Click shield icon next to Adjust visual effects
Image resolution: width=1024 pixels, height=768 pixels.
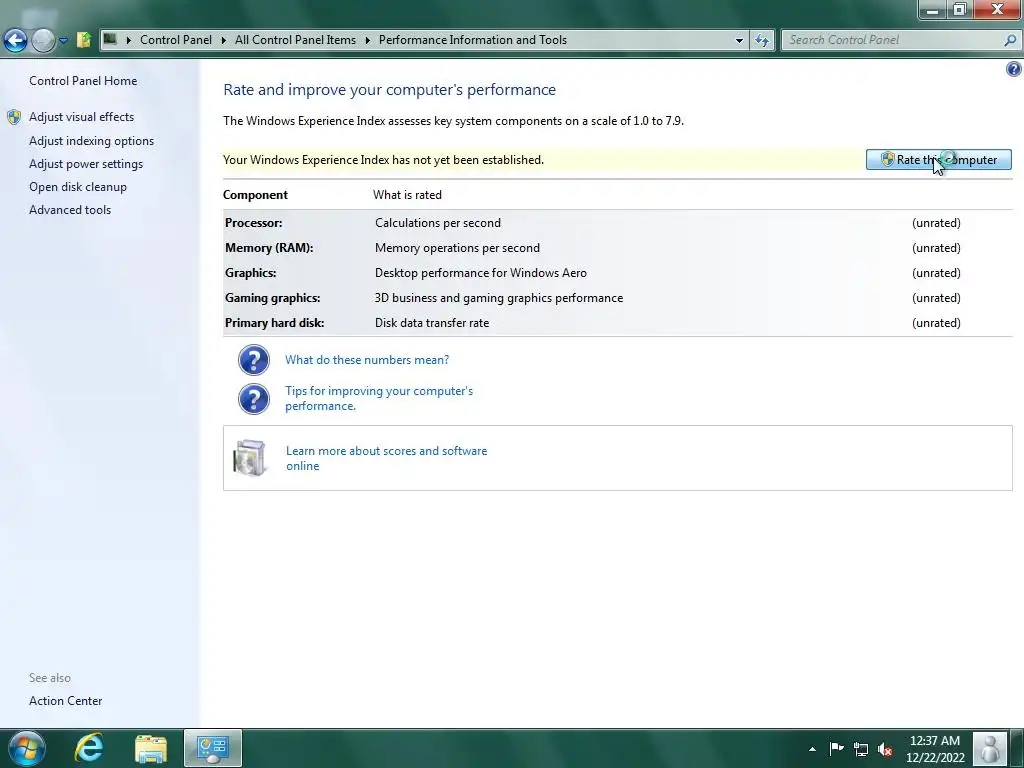point(14,117)
